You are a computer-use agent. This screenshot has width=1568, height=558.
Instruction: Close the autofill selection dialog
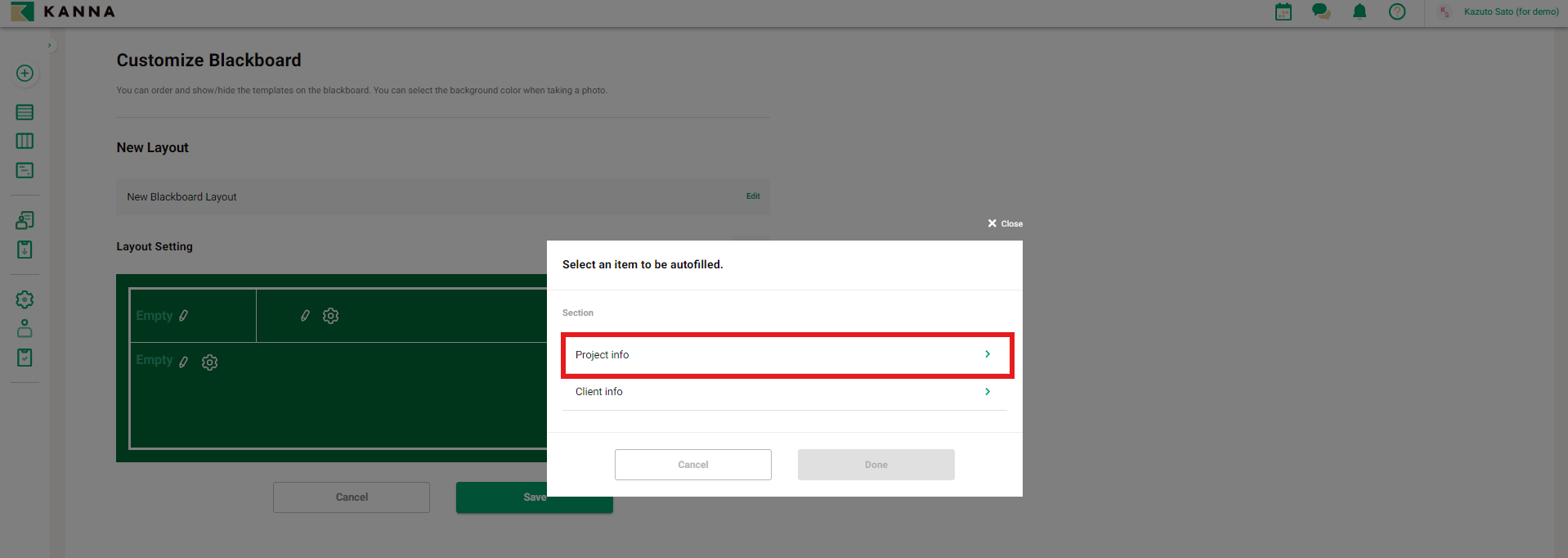click(x=1005, y=223)
